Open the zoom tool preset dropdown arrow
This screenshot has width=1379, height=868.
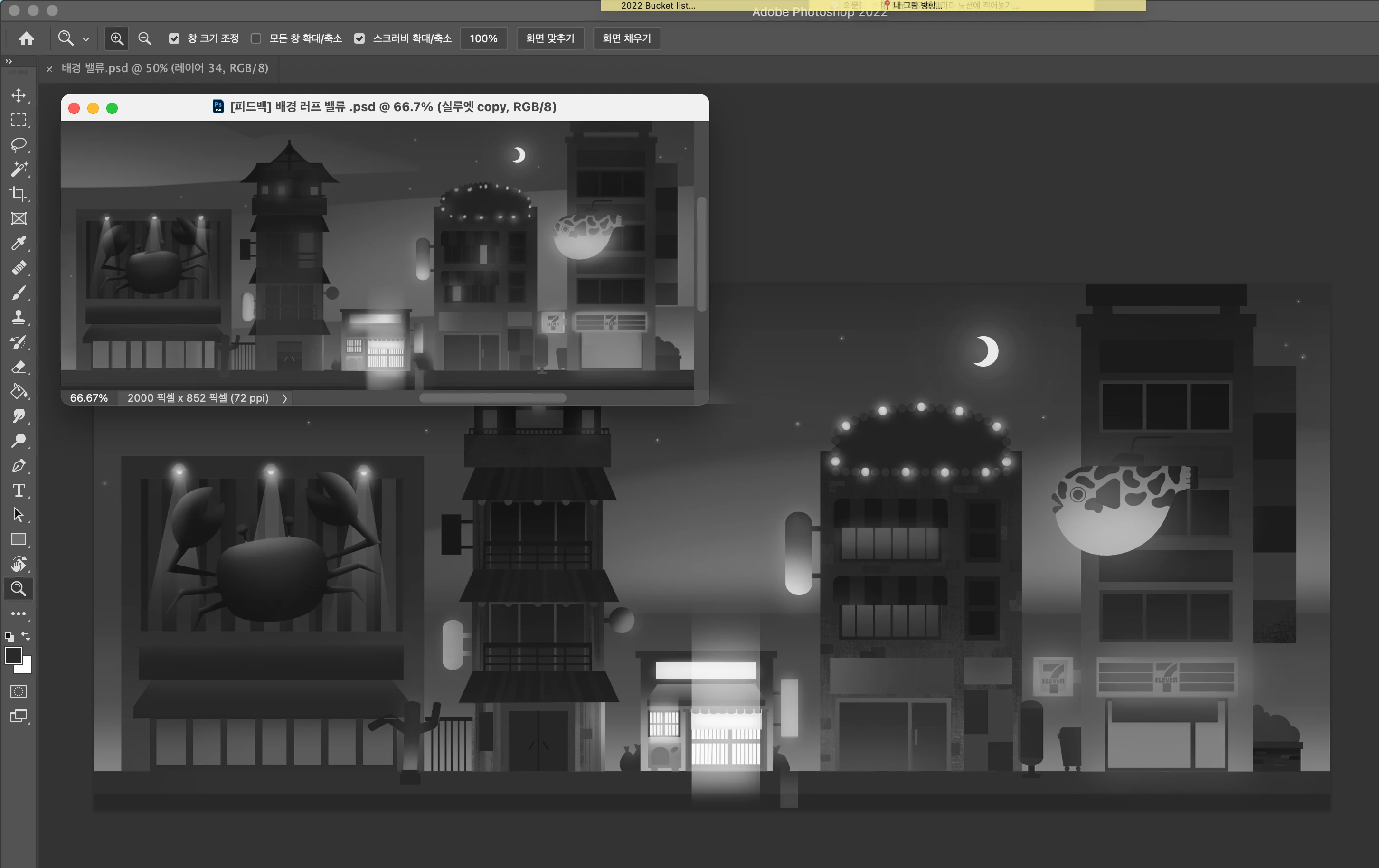click(x=86, y=39)
